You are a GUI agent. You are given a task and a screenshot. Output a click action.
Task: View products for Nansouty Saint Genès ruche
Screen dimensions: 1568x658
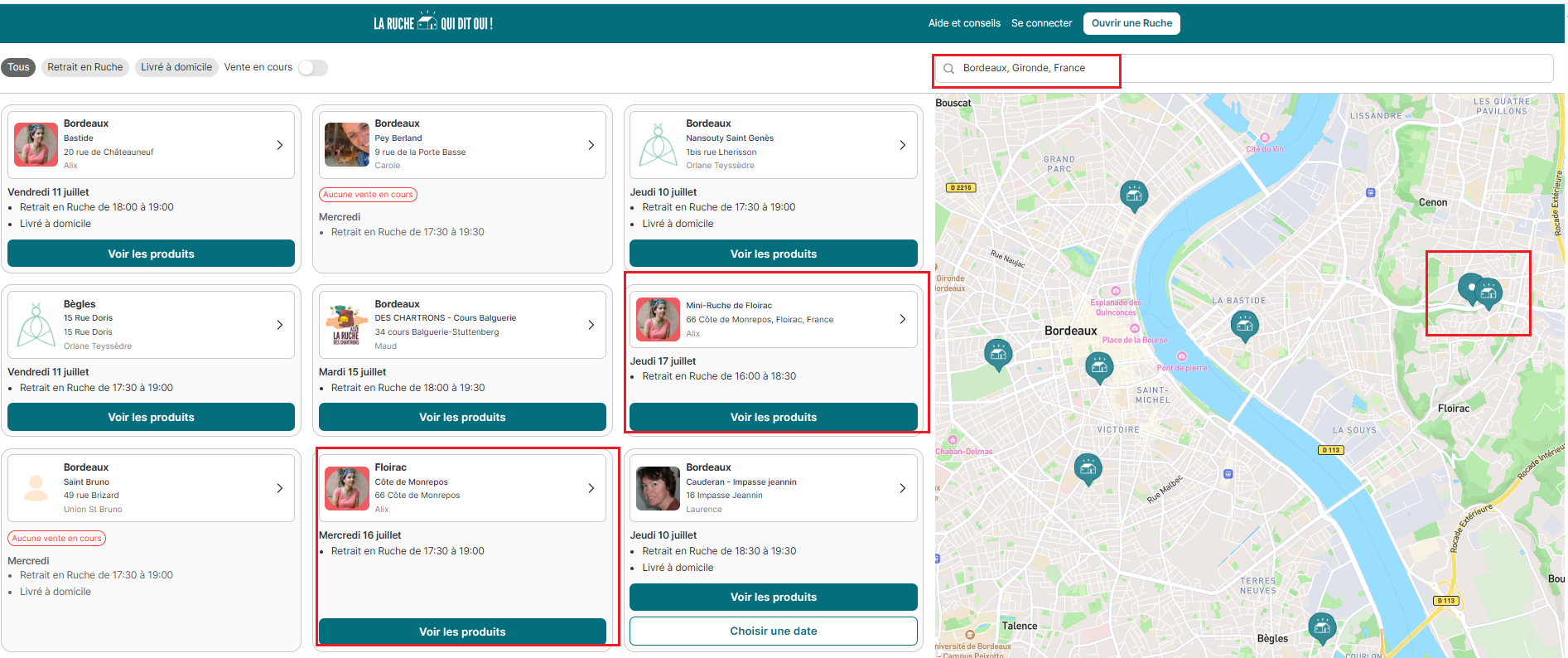point(774,254)
